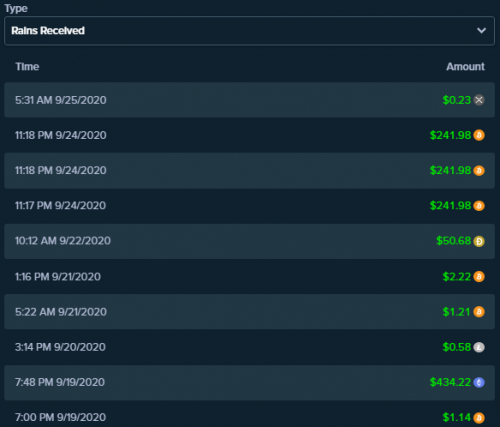
Task: Click Bitcoin icon on 11:18 PM unshaded row
Action: pos(479,135)
